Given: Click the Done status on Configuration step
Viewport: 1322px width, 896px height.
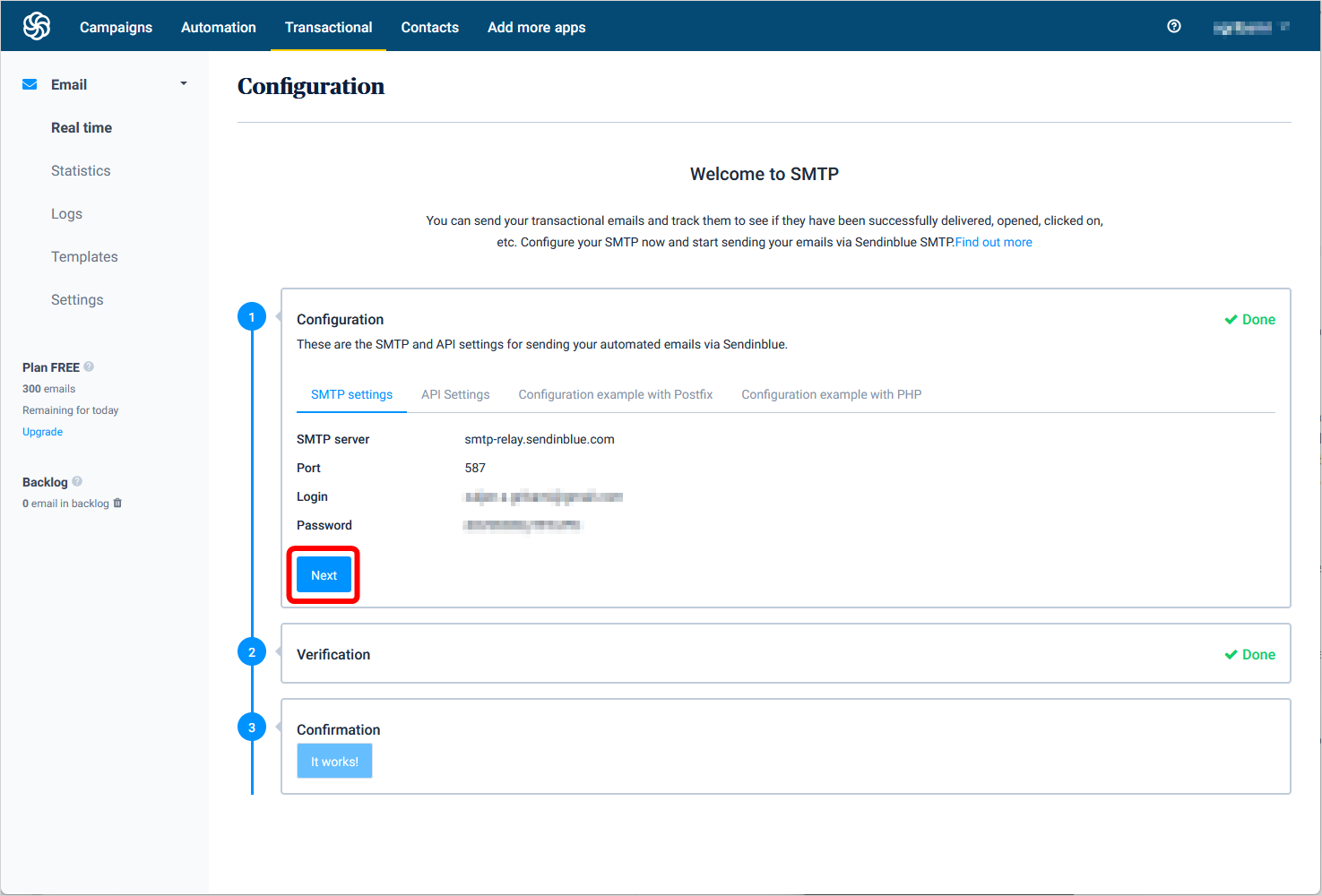Looking at the screenshot, I should pyautogui.click(x=1249, y=319).
